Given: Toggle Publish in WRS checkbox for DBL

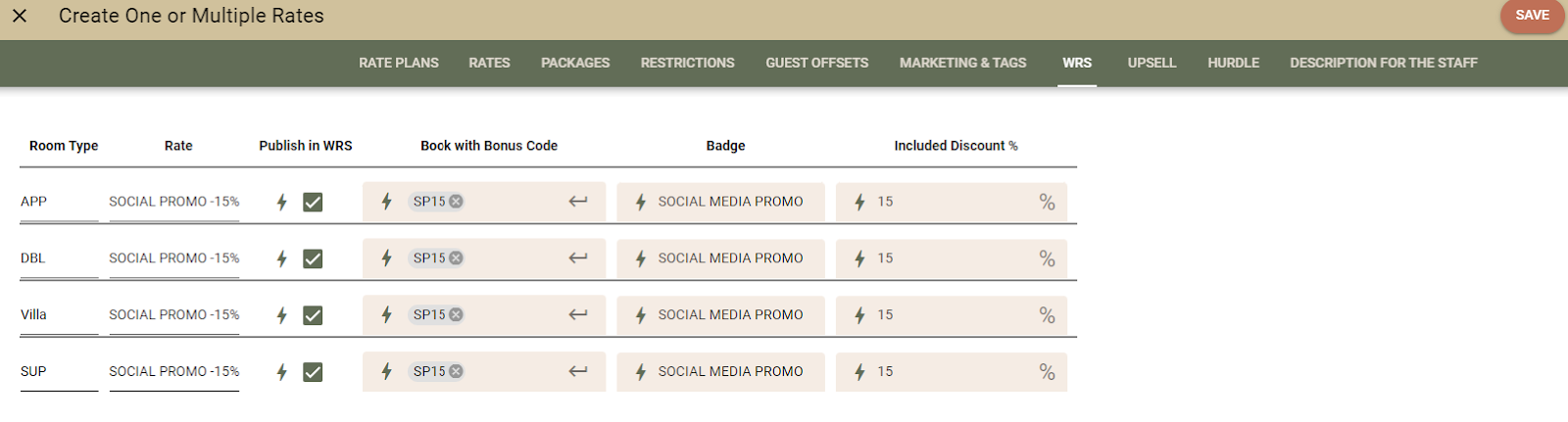Looking at the screenshot, I should 313,258.
